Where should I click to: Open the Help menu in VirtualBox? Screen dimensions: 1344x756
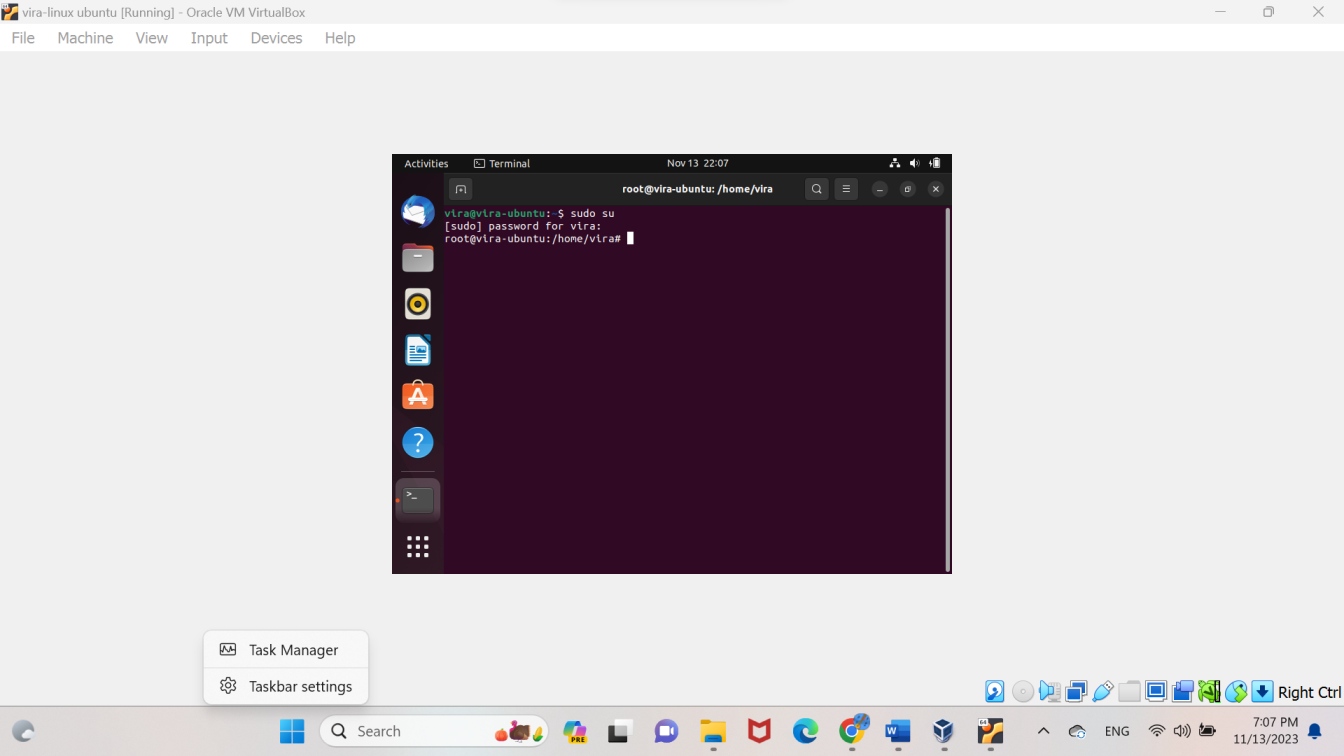[340, 38]
